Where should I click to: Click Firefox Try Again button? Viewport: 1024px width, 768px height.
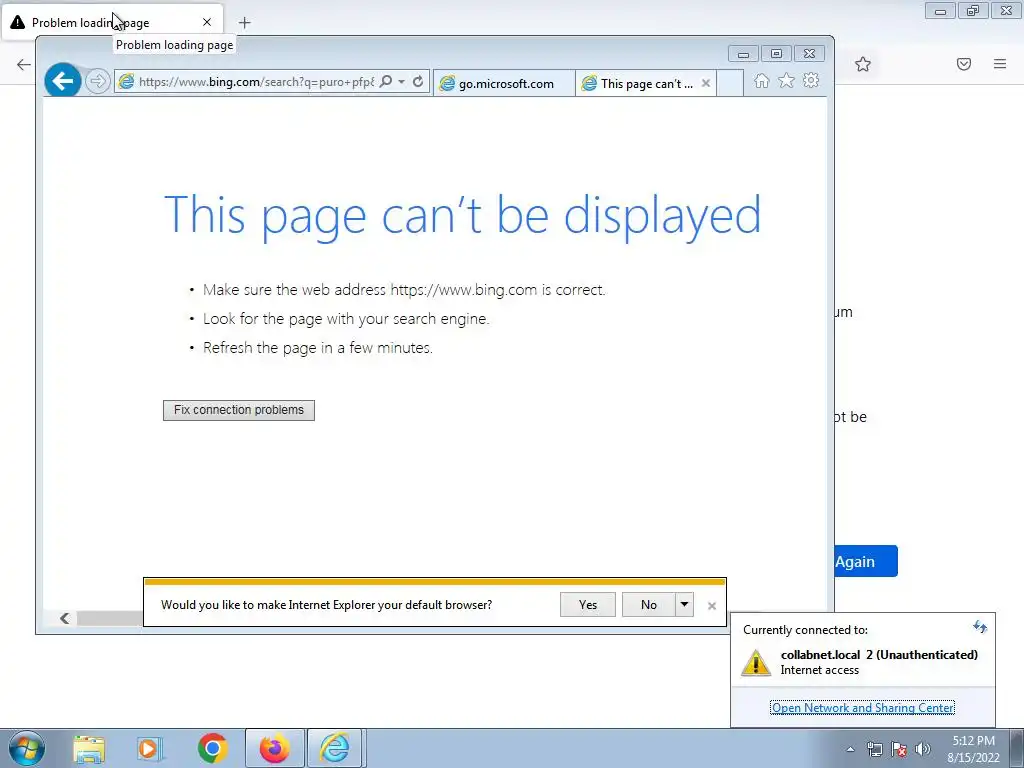click(x=866, y=562)
